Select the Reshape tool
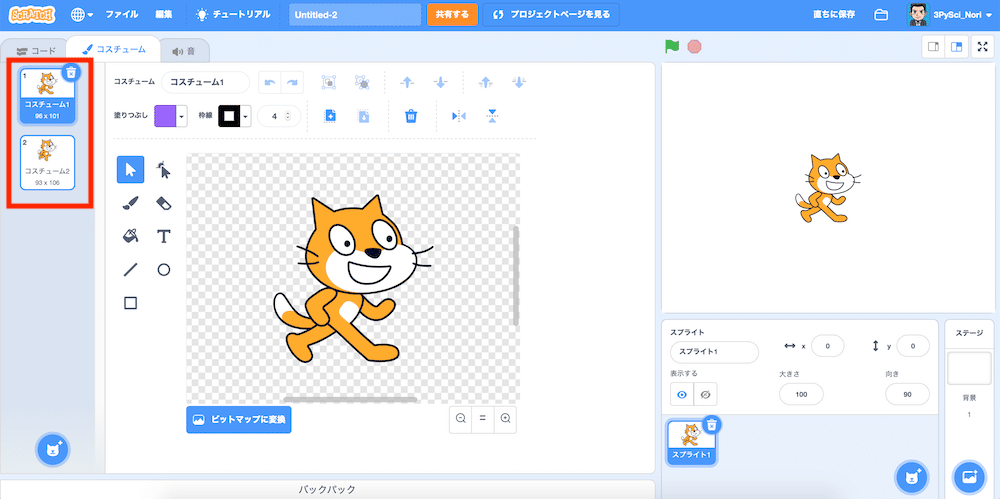Screen dimensions: 1000x499 (164, 170)
